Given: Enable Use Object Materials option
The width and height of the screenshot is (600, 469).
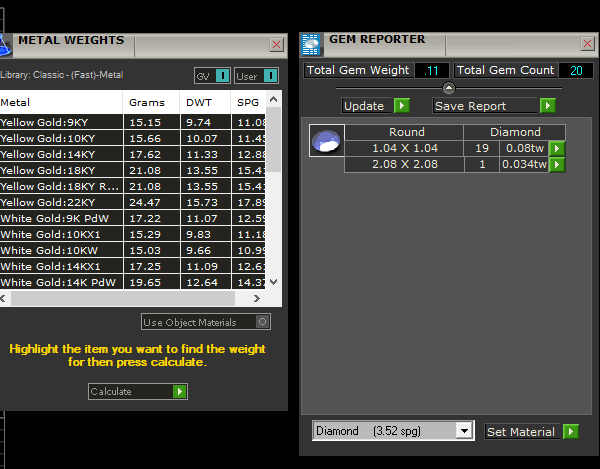Looking at the screenshot, I should [x=262, y=322].
